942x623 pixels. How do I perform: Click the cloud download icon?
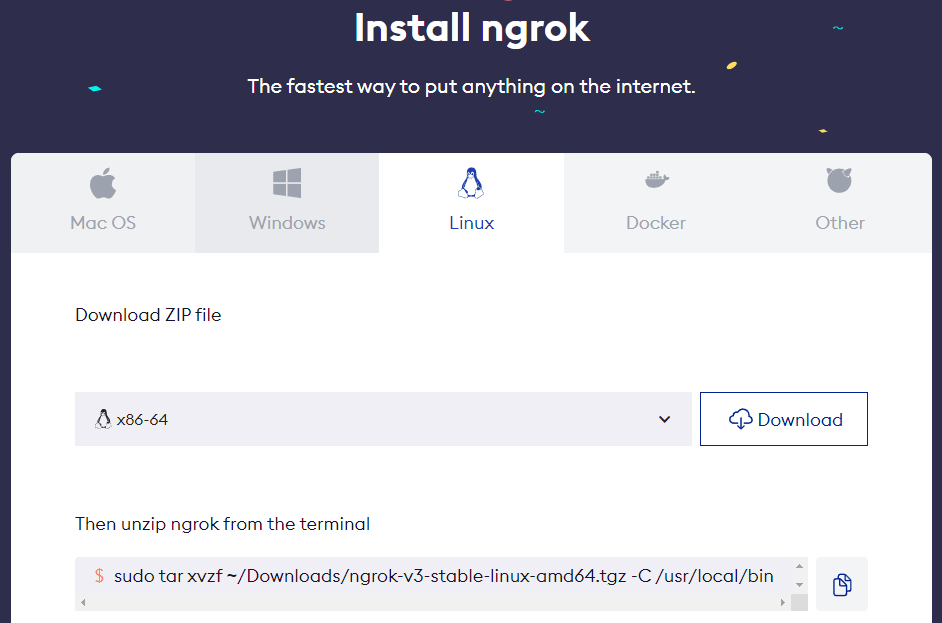pyautogui.click(x=740, y=420)
